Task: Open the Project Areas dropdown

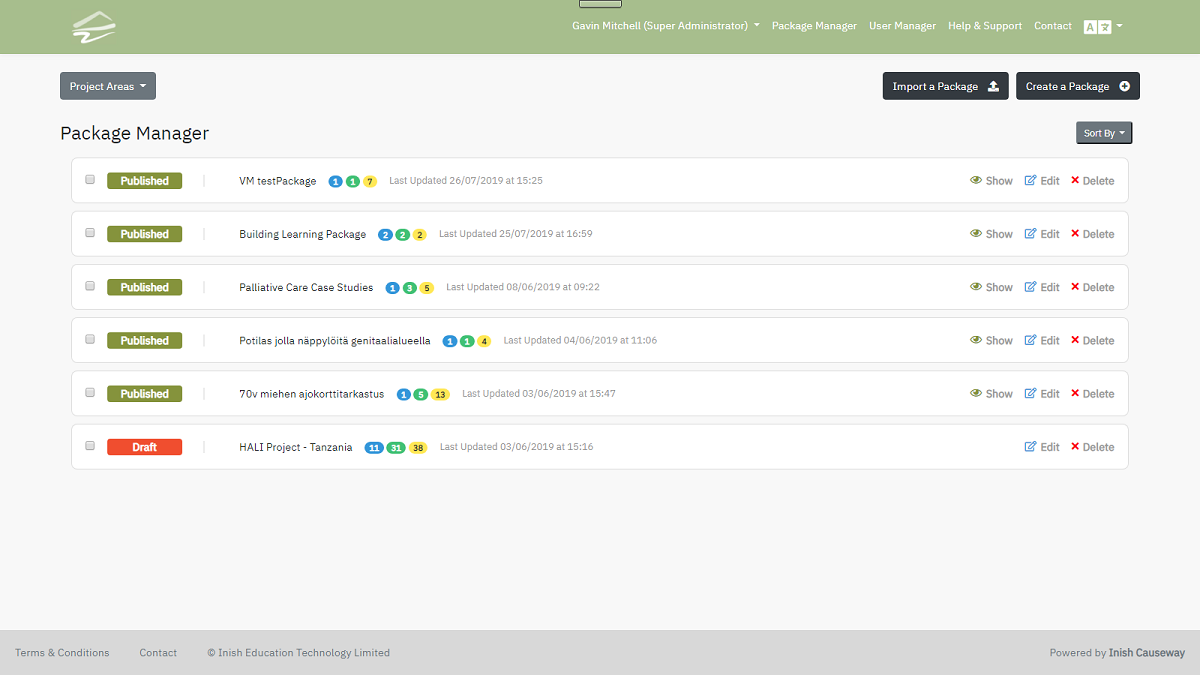Action: click(108, 86)
